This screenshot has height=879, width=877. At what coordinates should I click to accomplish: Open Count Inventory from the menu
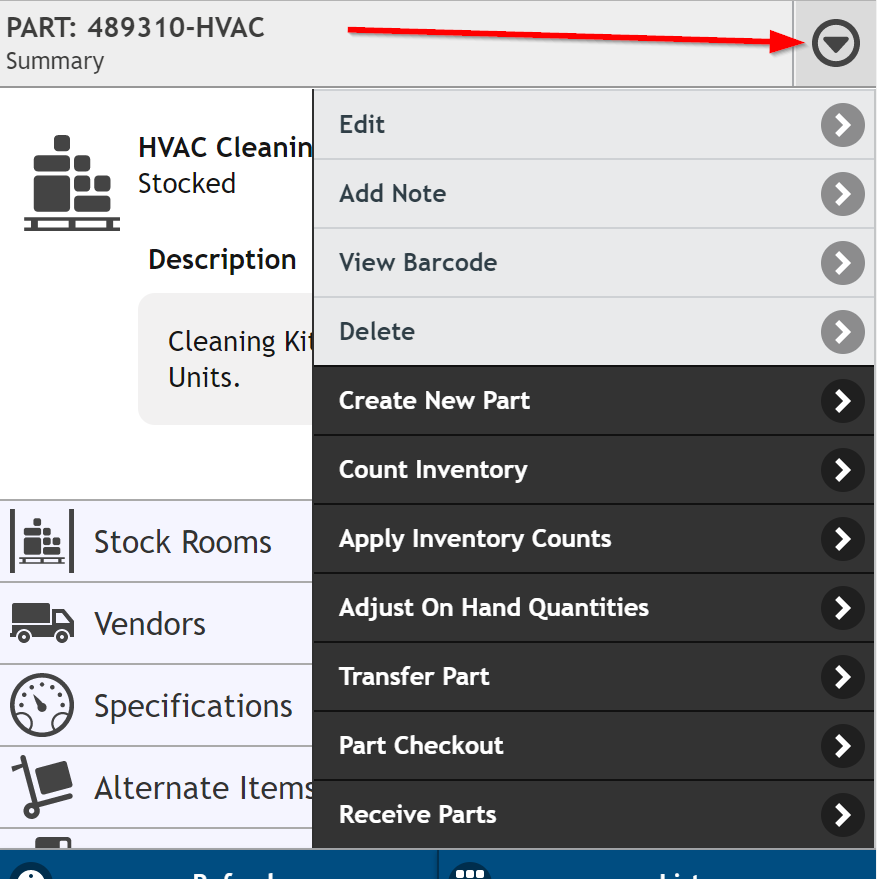point(594,470)
